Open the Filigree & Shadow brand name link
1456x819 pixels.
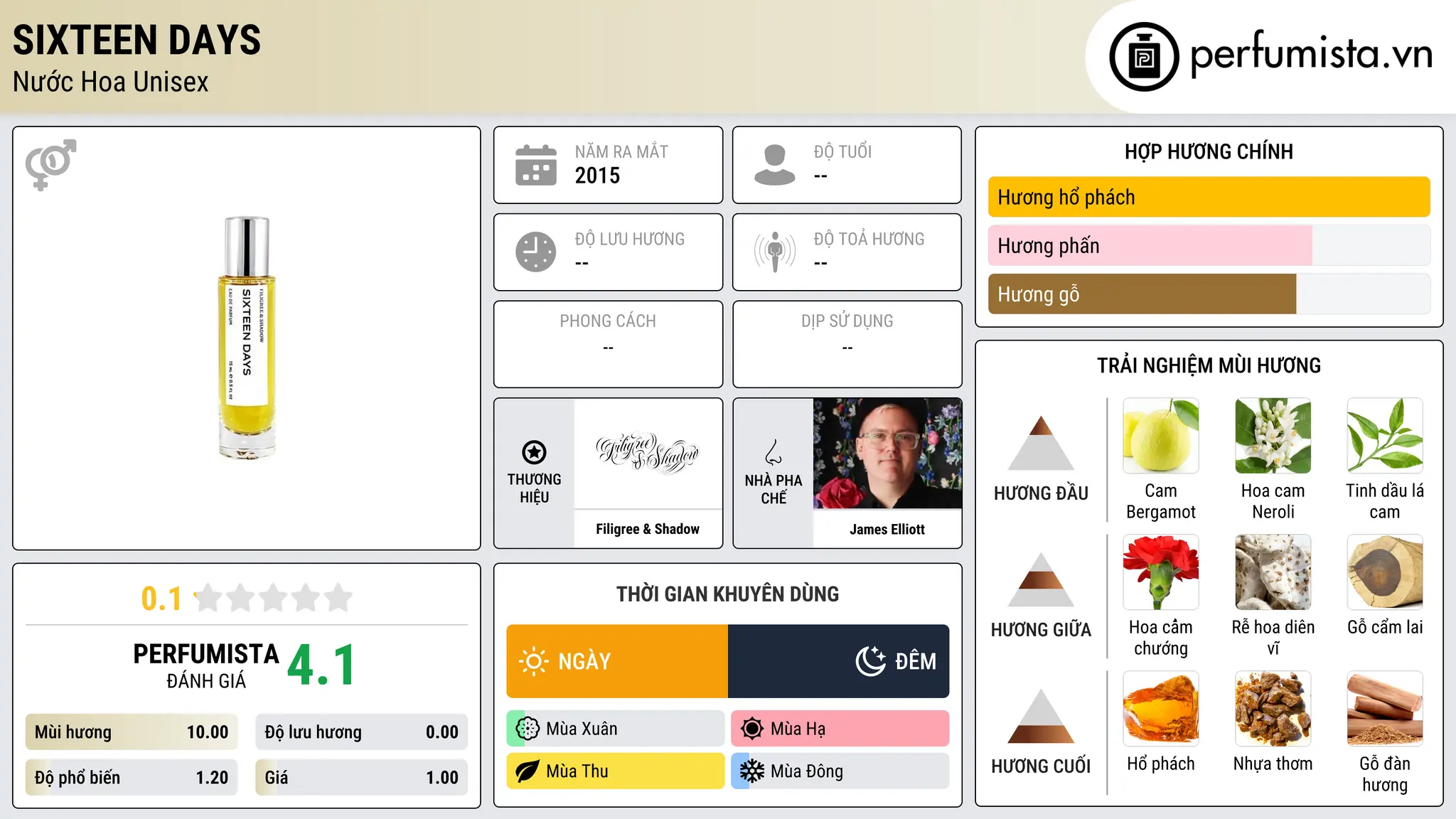pyautogui.click(x=648, y=529)
